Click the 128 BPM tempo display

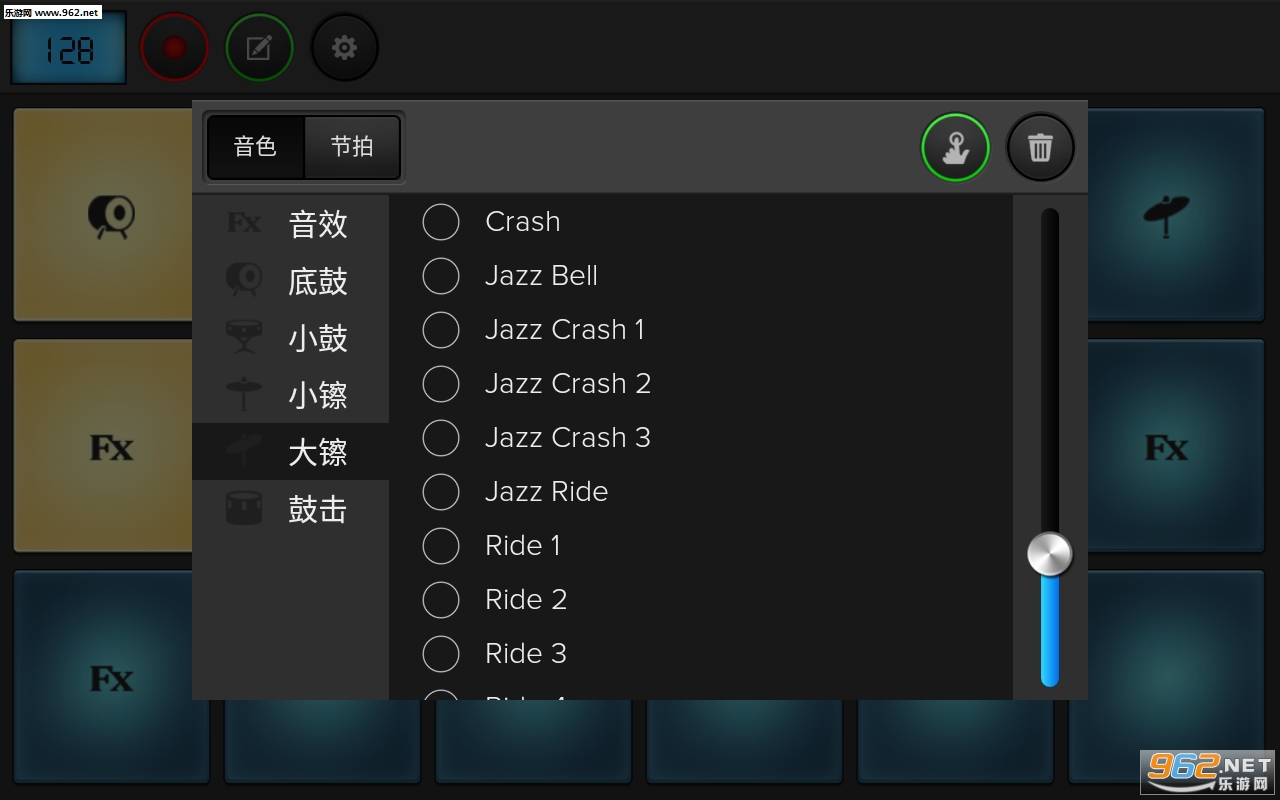[68, 46]
